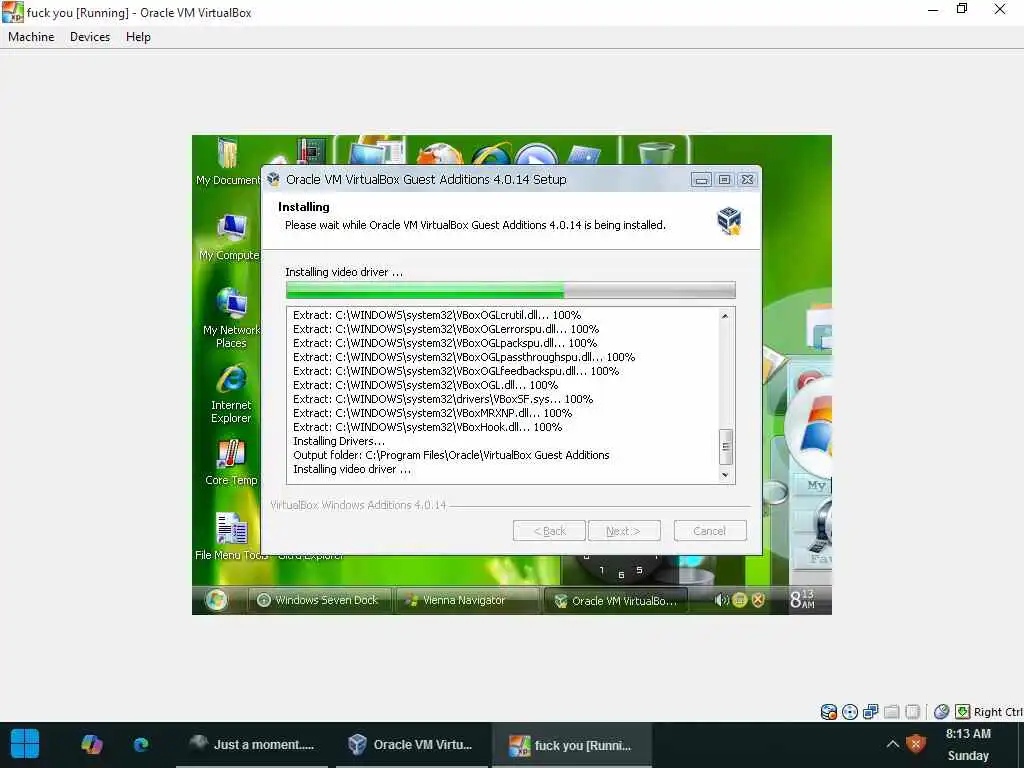The image size is (1024, 768).
Task: Minimize the Guest Additions setup window
Action: coord(701,180)
